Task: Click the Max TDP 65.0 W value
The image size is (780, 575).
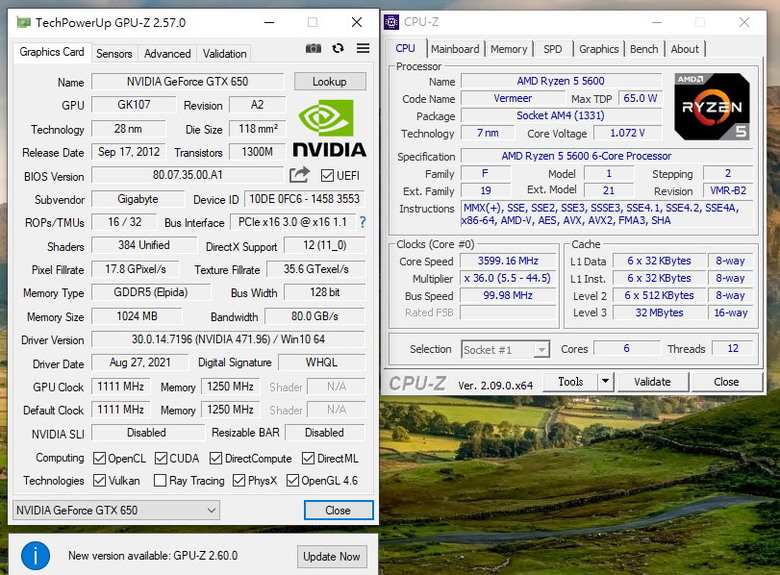Action: click(x=640, y=98)
